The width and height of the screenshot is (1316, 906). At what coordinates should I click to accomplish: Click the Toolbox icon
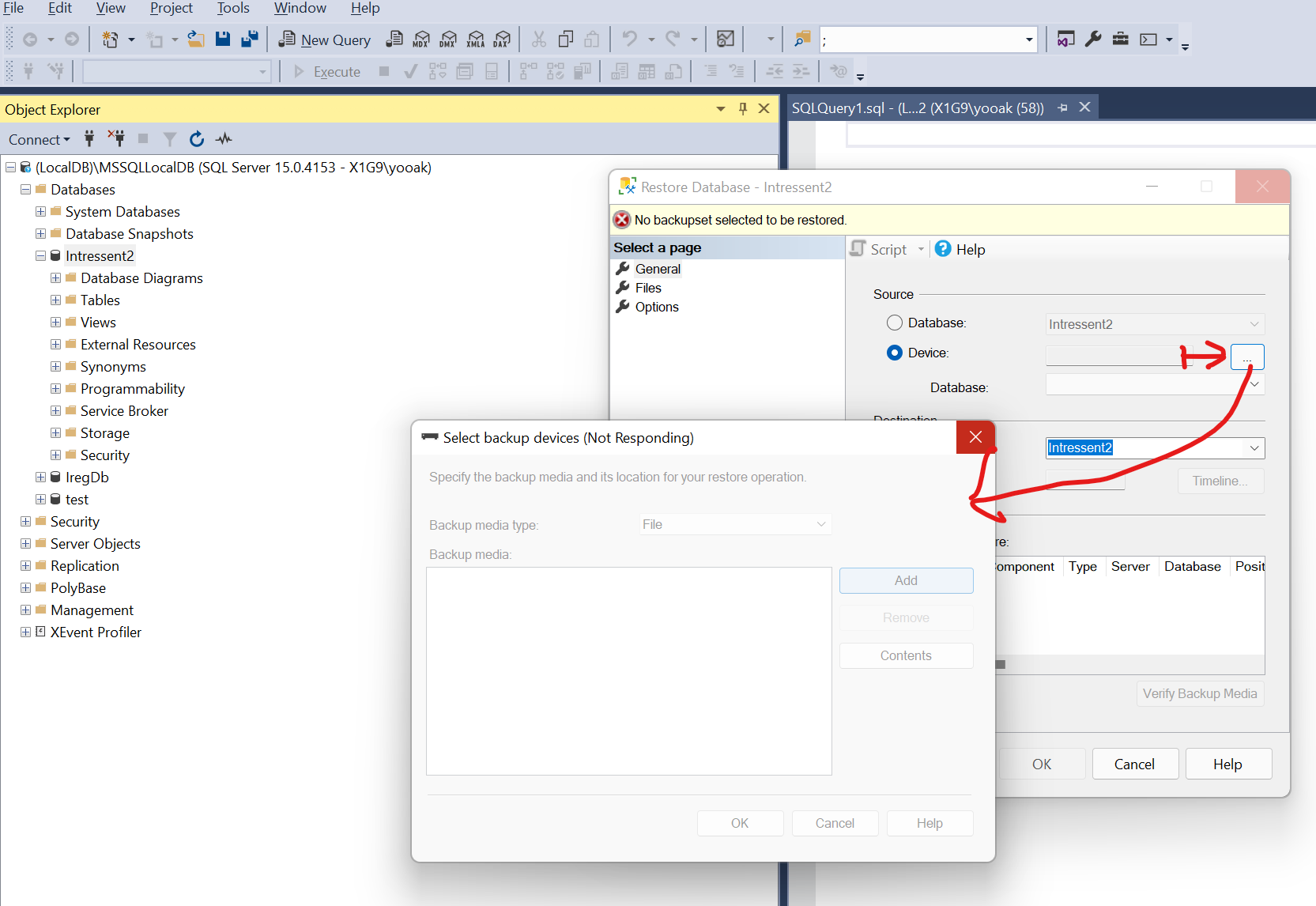click(1120, 39)
